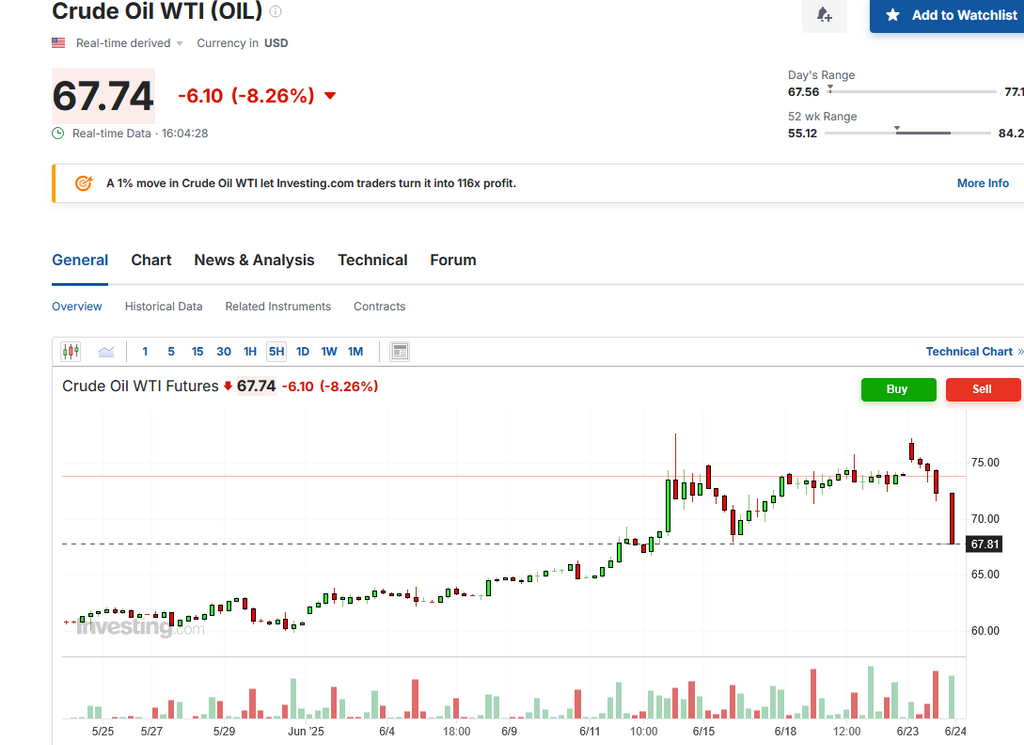Image resolution: width=1024 pixels, height=745 pixels.
Task: Select the Overview sub-tab
Action: [x=77, y=306]
